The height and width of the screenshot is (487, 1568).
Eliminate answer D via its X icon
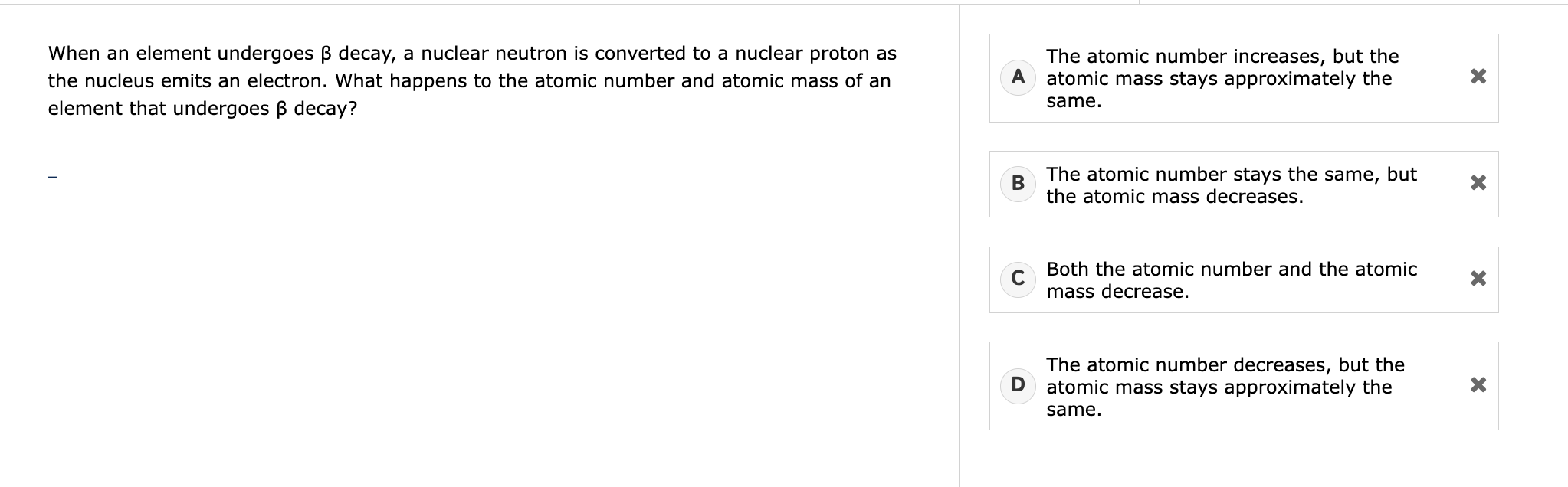(x=1478, y=384)
